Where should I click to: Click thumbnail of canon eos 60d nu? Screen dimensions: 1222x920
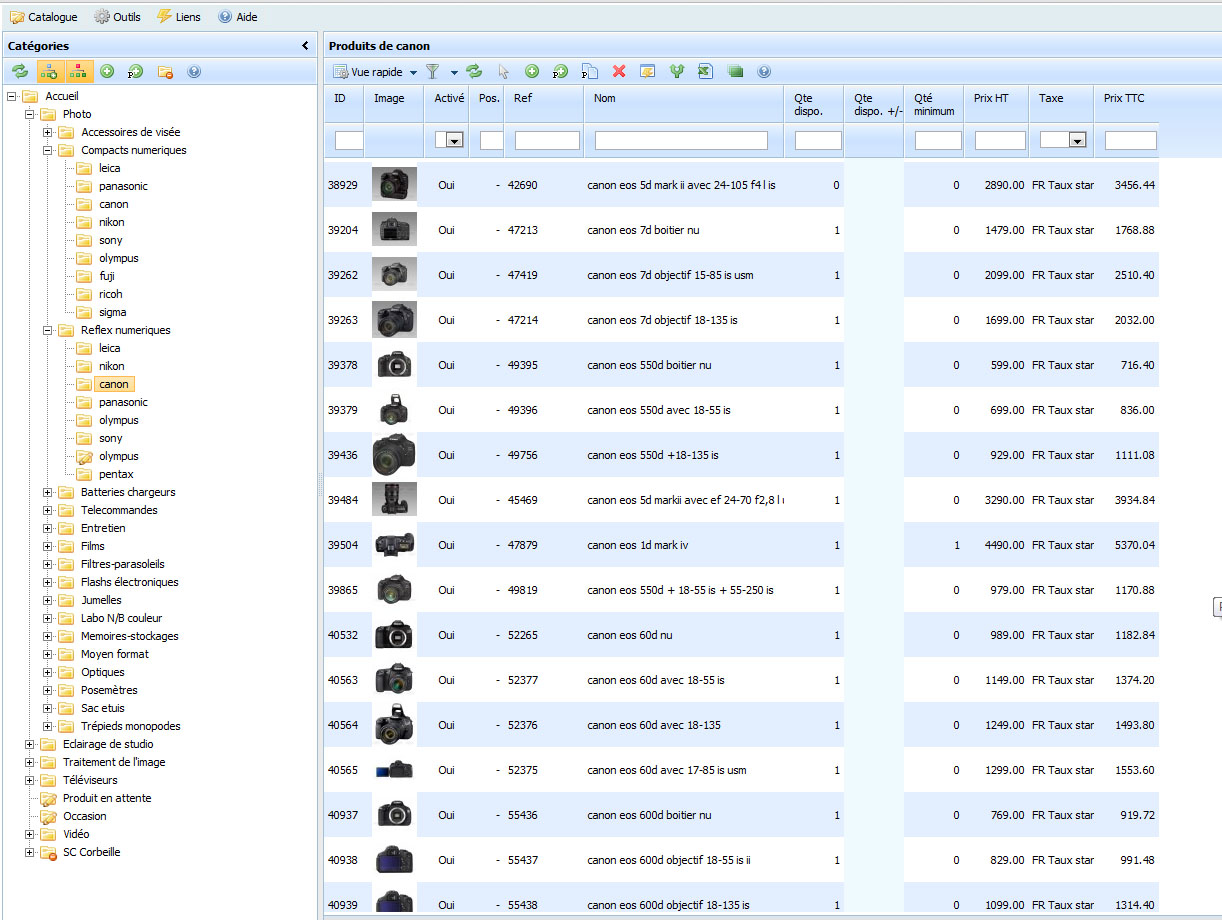[x=394, y=635]
